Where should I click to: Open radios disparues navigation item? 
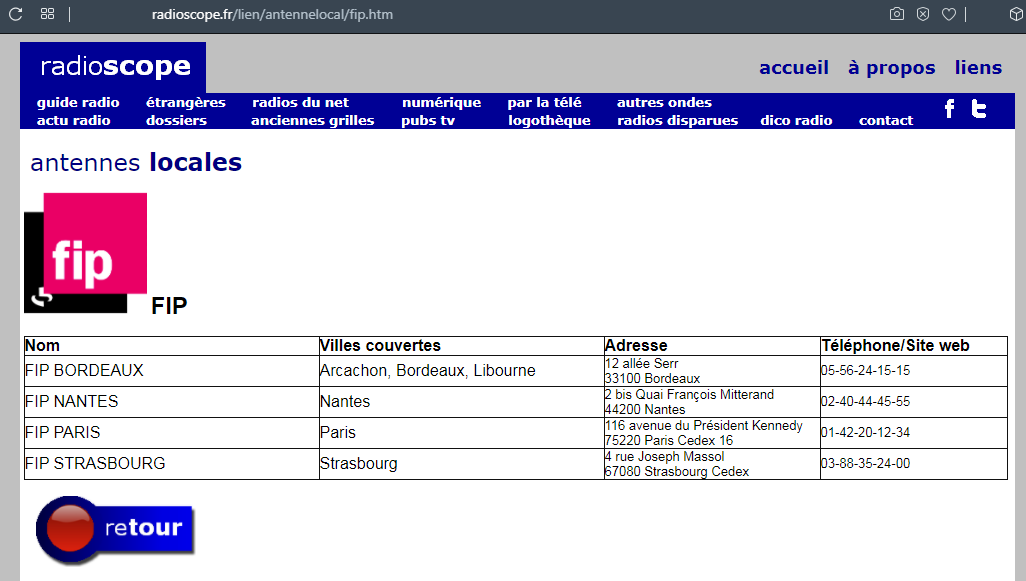(x=677, y=120)
